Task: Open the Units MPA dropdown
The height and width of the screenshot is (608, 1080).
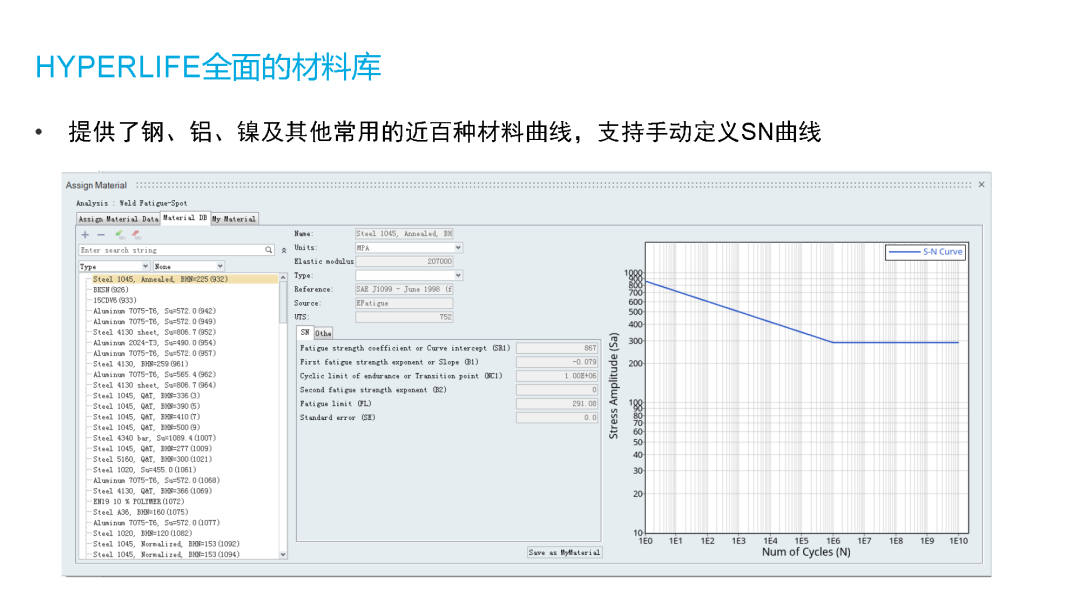Action: 408,248
